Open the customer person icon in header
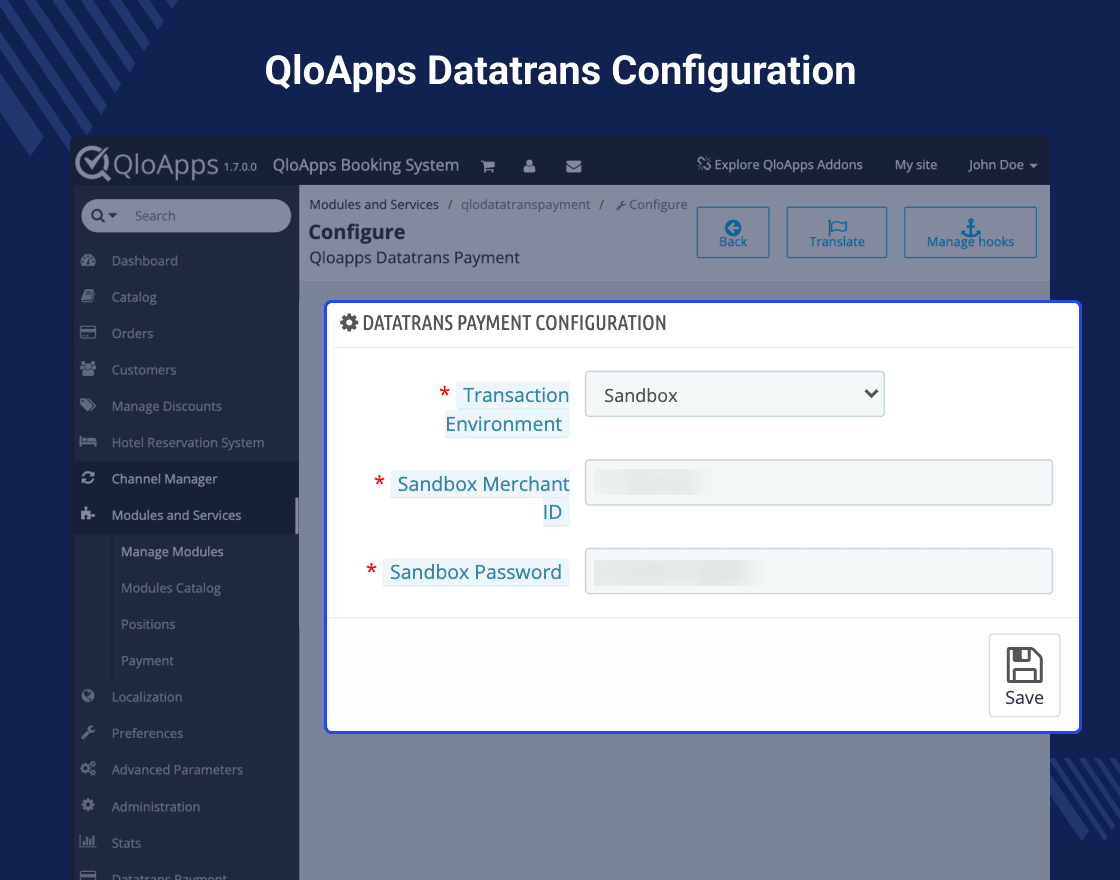Viewport: 1120px width, 880px height. point(529,166)
